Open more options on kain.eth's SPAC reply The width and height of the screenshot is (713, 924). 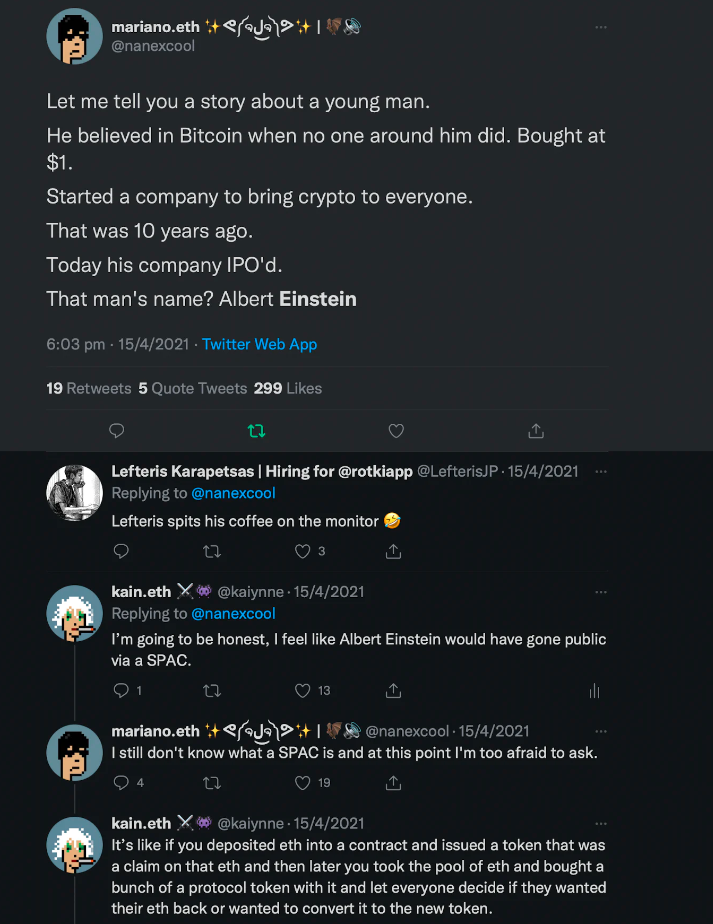600,592
